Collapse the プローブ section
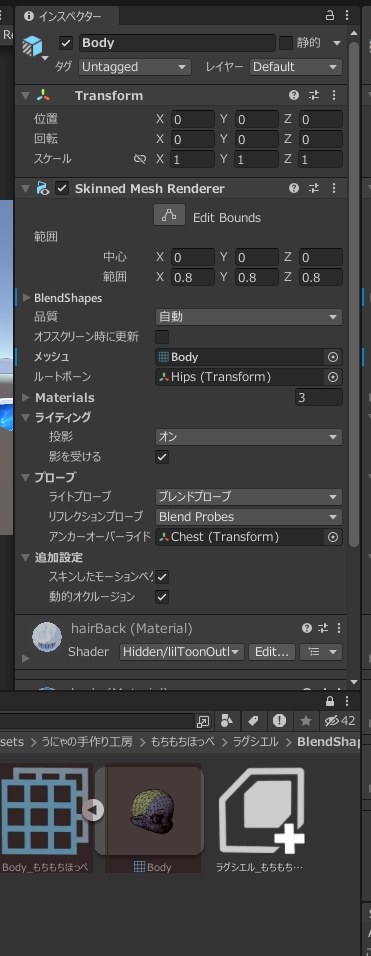 coord(26,477)
